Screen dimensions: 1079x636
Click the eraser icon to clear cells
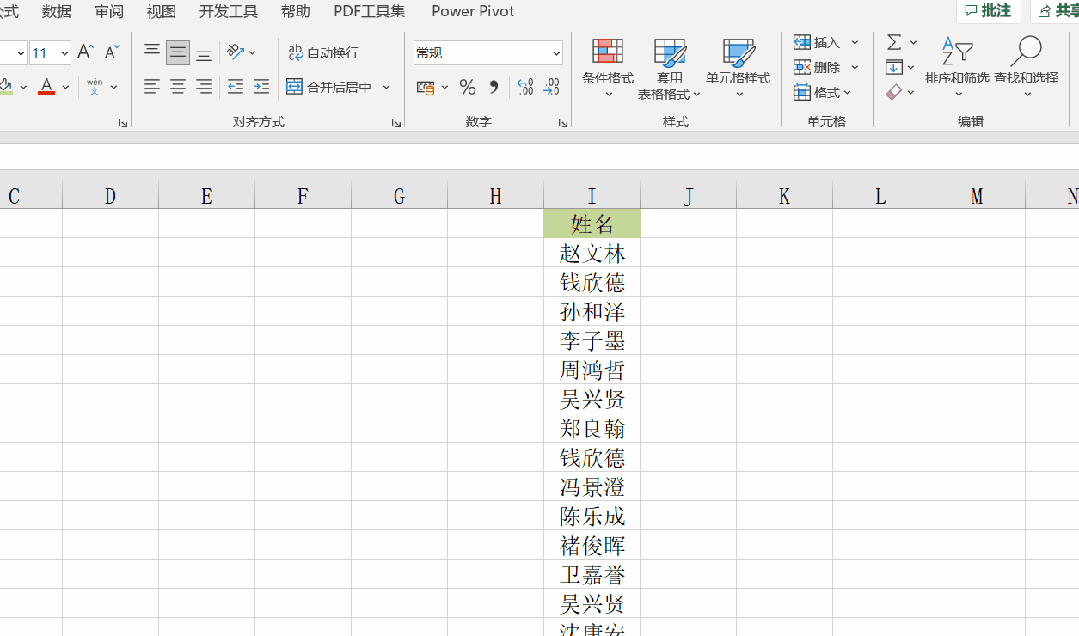895,91
